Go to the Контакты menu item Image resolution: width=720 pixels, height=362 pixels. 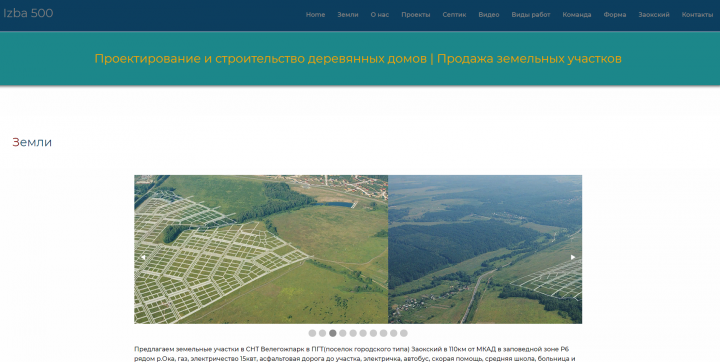[697, 15]
